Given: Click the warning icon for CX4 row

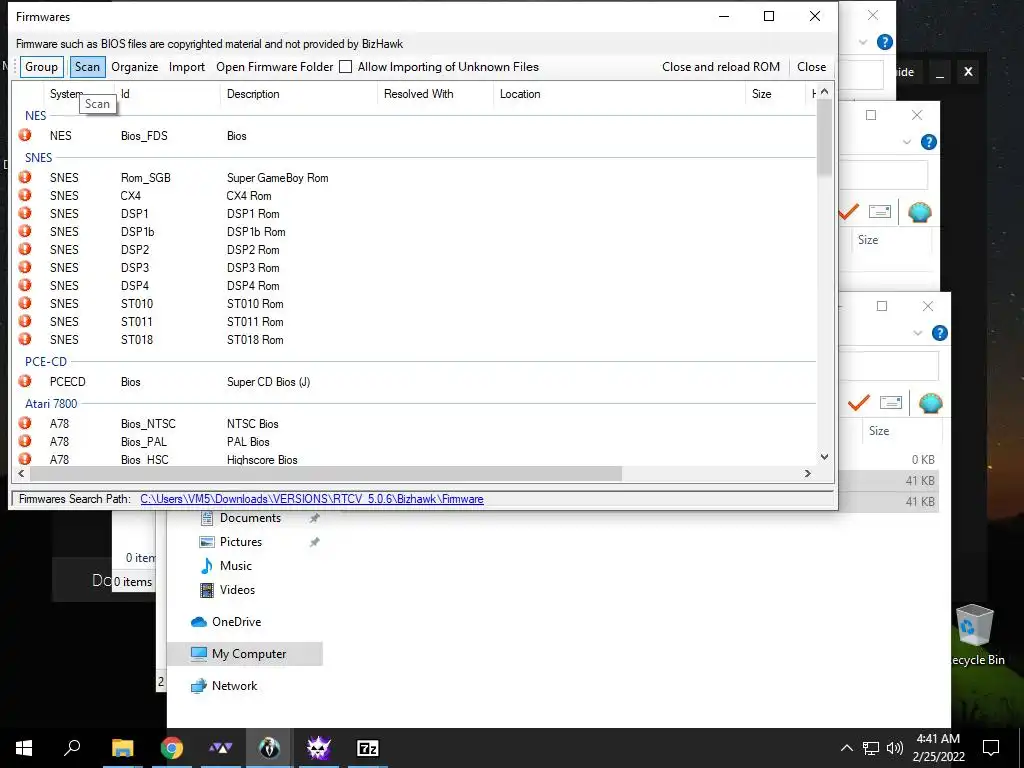Looking at the screenshot, I should click(x=25, y=195).
